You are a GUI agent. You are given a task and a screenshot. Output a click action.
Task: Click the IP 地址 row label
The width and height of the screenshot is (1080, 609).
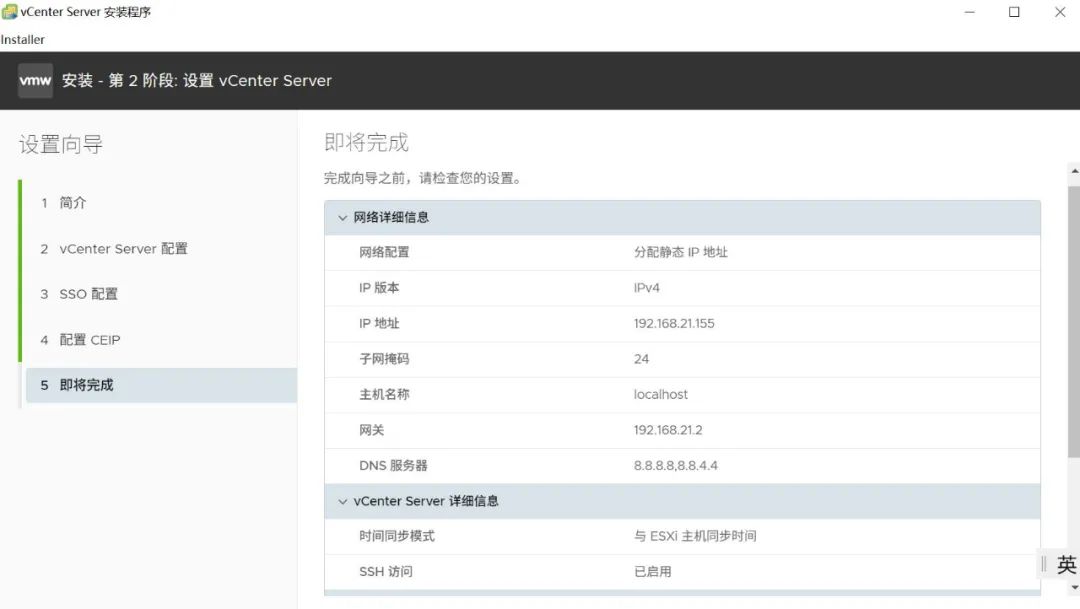[379, 324]
